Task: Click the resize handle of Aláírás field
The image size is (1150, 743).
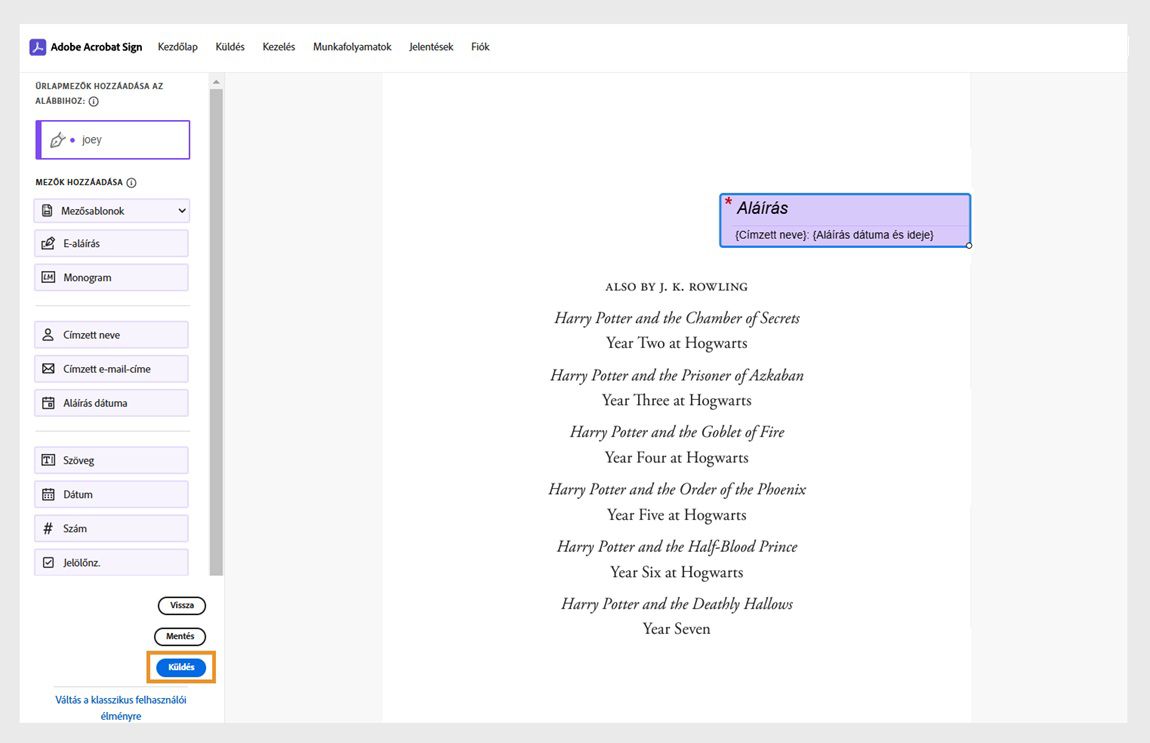Action: [969, 246]
